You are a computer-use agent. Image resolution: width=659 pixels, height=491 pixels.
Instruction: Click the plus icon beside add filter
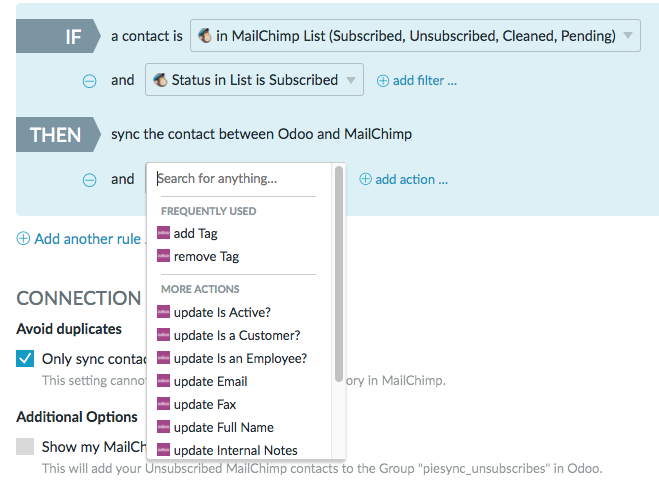382,81
